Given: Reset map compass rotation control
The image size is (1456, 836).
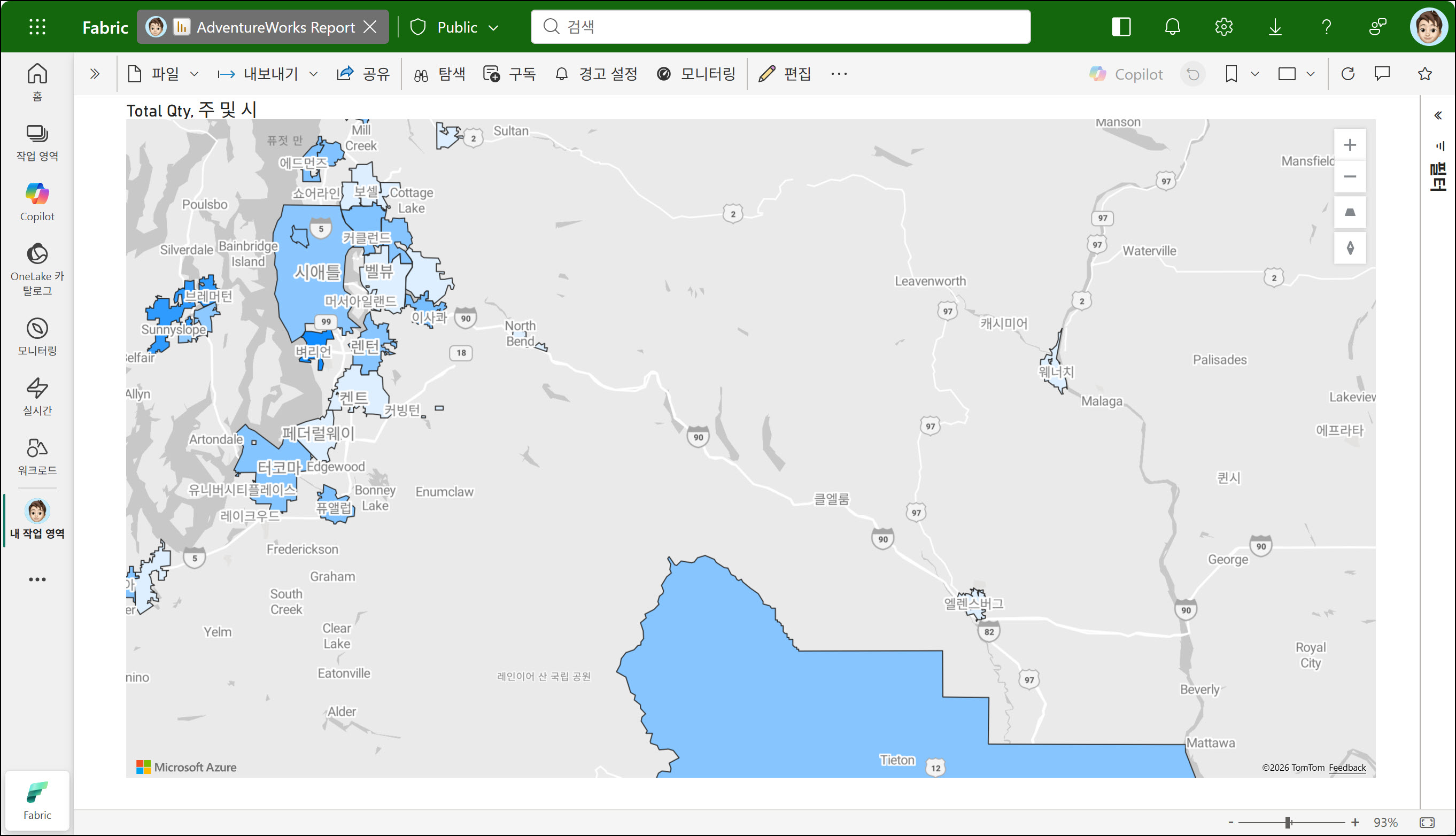Looking at the screenshot, I should tap(1349, 248).
